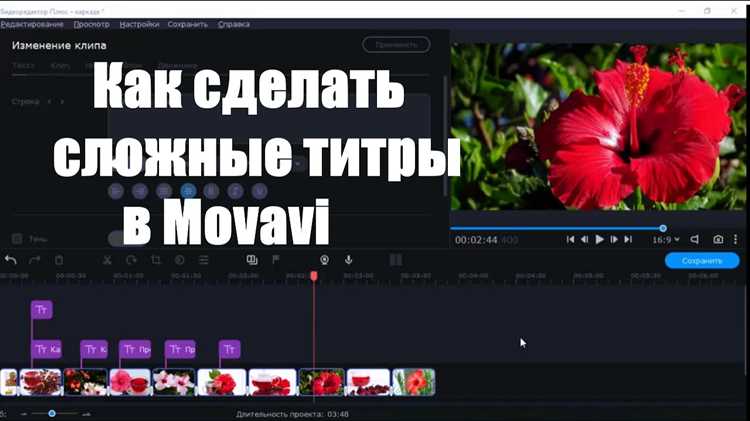The width and height of the screenshot is (750, 421).
Task: Click the Применить button
Action: 396,44
